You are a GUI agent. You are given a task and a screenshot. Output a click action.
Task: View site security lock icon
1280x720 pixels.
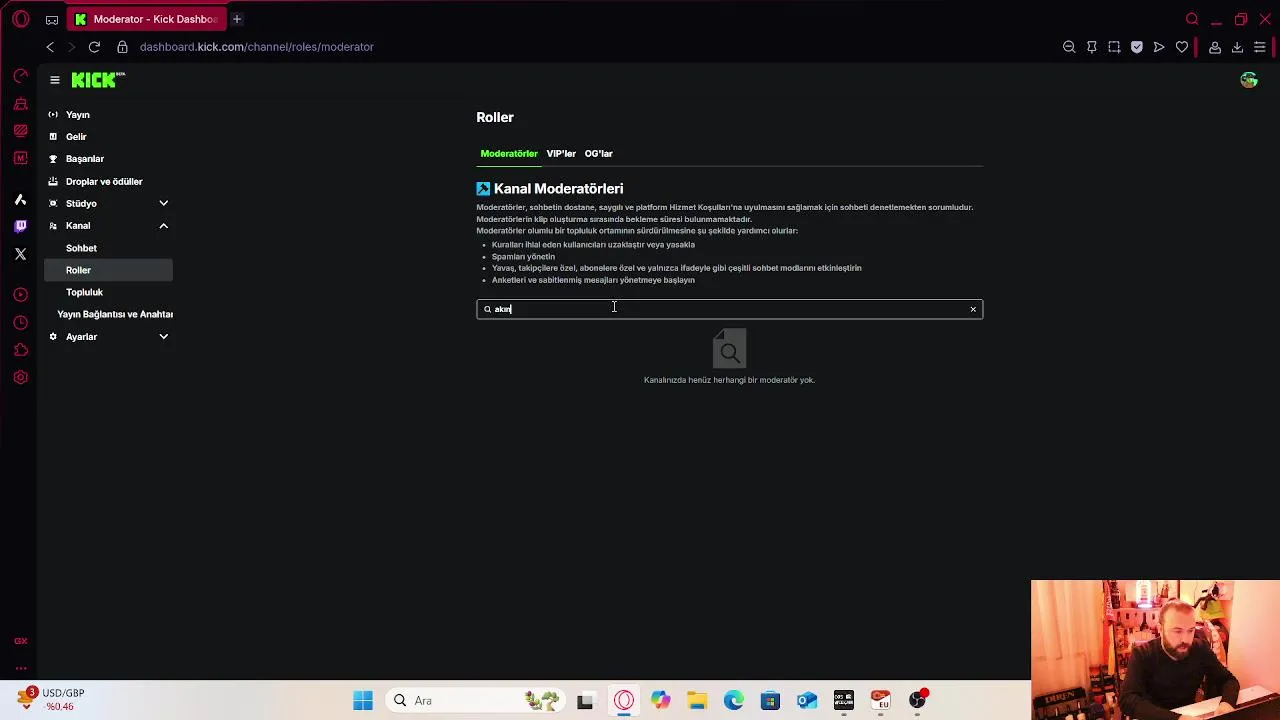tap(122, 47)
